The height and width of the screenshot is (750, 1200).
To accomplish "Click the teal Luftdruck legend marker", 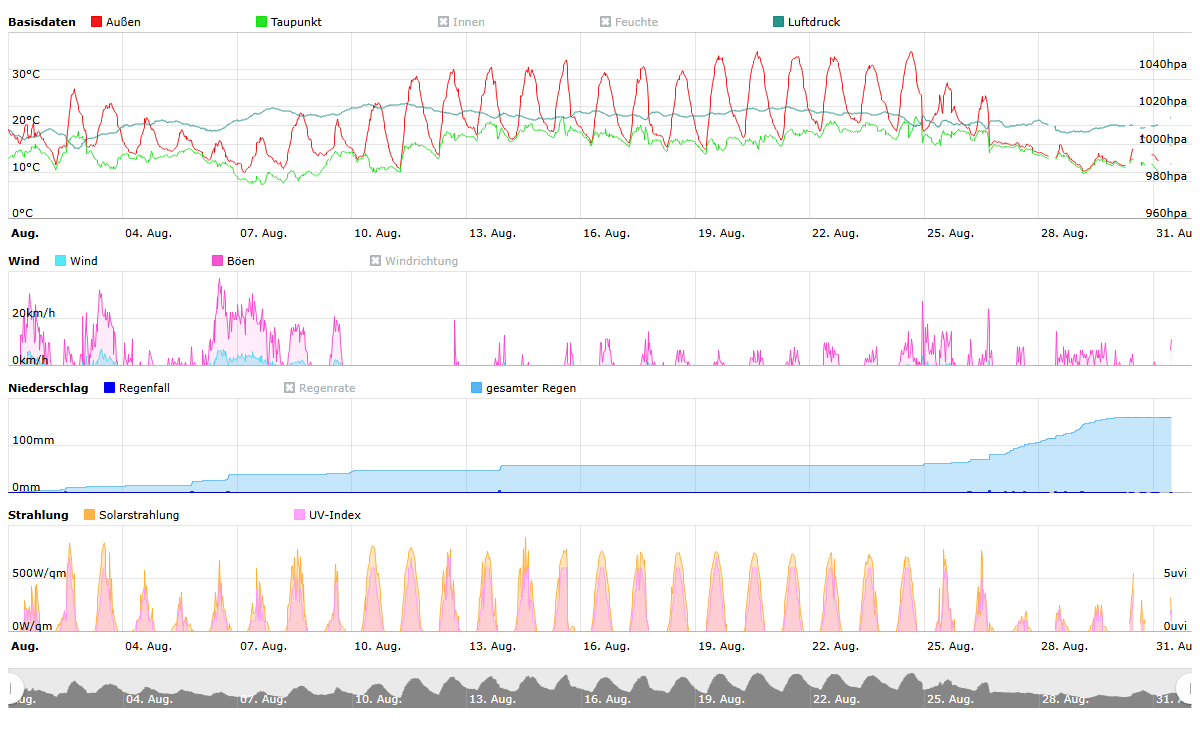I will point(779,22).
